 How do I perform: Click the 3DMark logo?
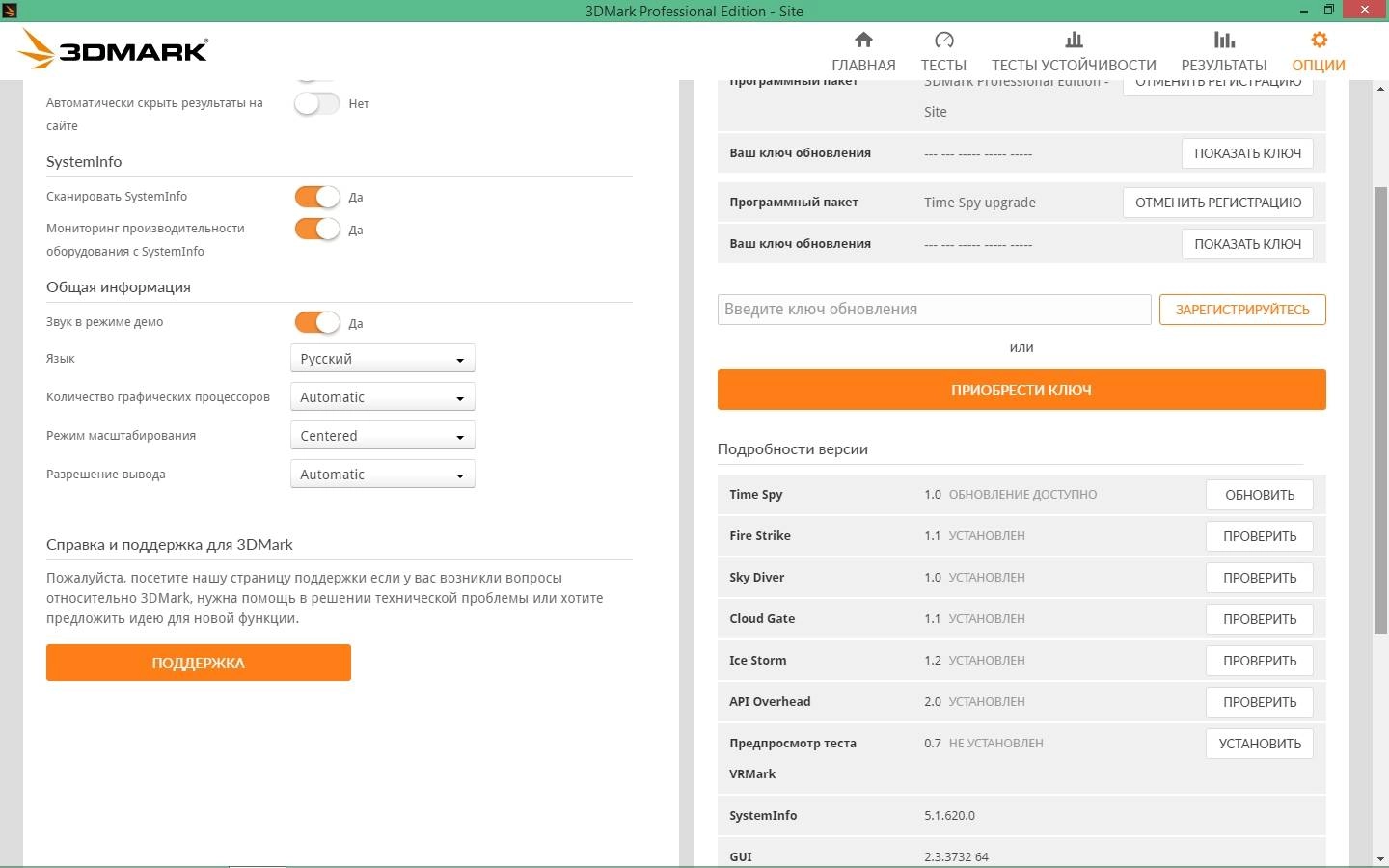(114, 49)
